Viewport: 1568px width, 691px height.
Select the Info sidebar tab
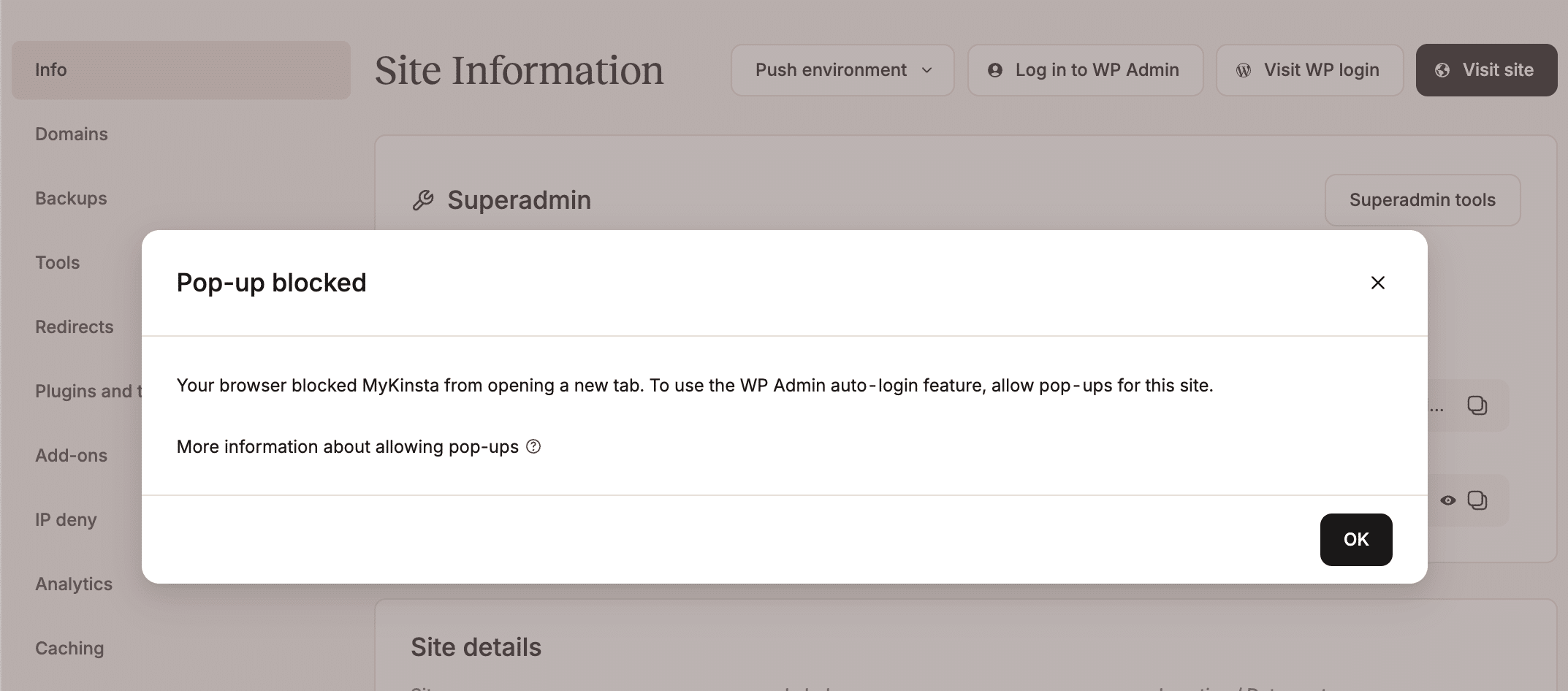tap(51, 70)
